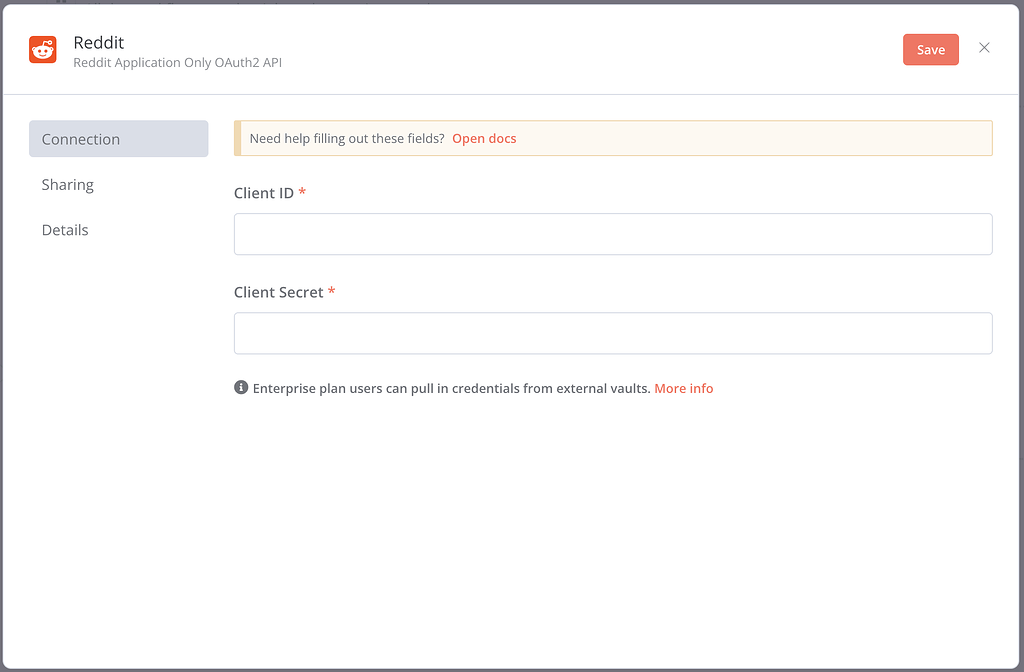Switch to the Sharing section
This screenshot has width=1024, height=672.
click(x=67, y=184)
